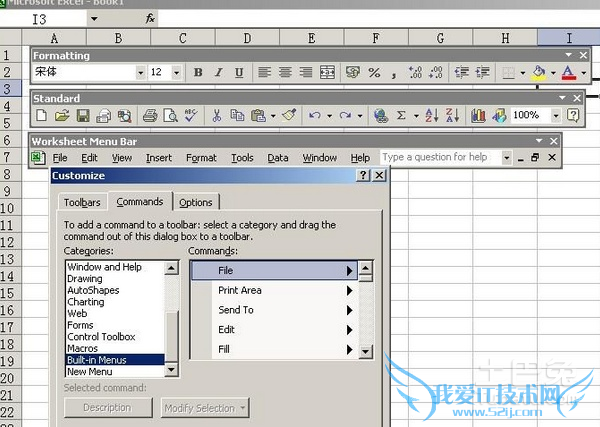Toggle Underline formatting
600x427 pixels.
[x=239, y=72]
